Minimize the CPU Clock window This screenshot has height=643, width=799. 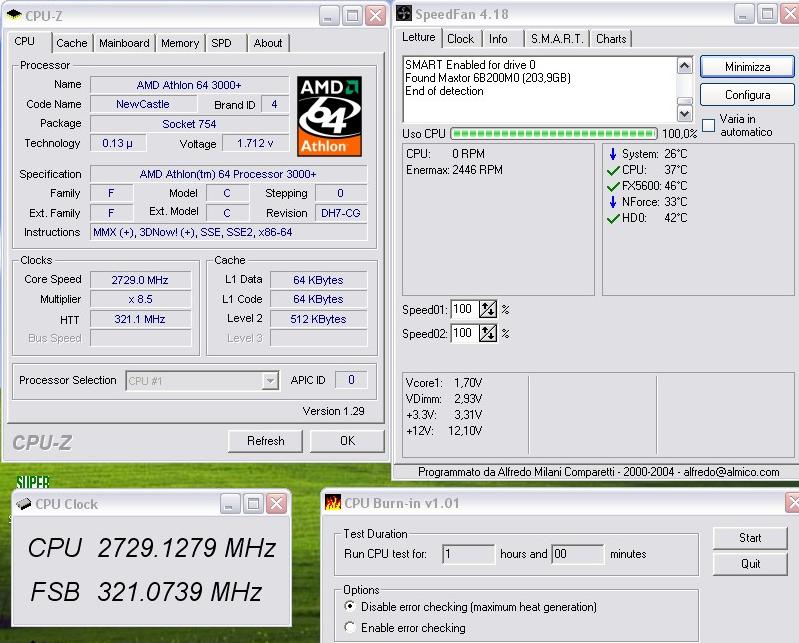point(230,504)
